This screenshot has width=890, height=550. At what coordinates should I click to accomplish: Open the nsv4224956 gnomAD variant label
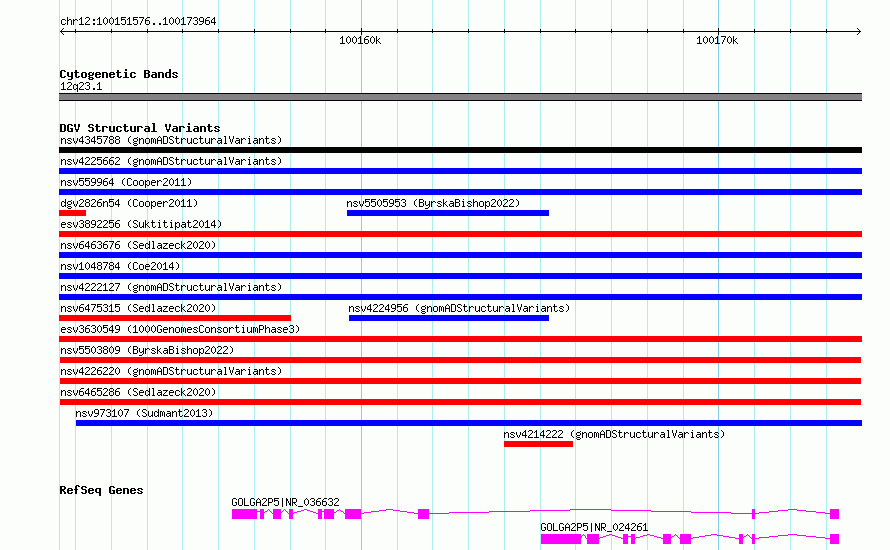(x=459, y=308)
